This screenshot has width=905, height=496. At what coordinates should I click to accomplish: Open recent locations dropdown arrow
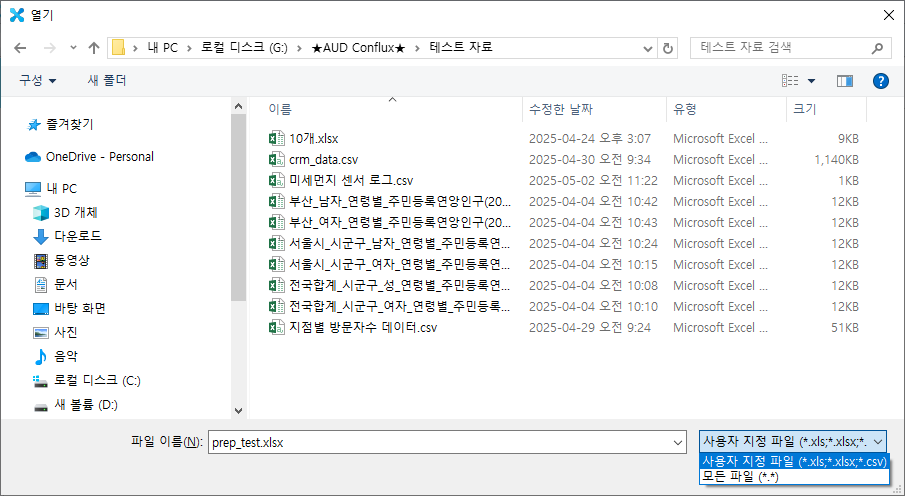pos(73,48)
